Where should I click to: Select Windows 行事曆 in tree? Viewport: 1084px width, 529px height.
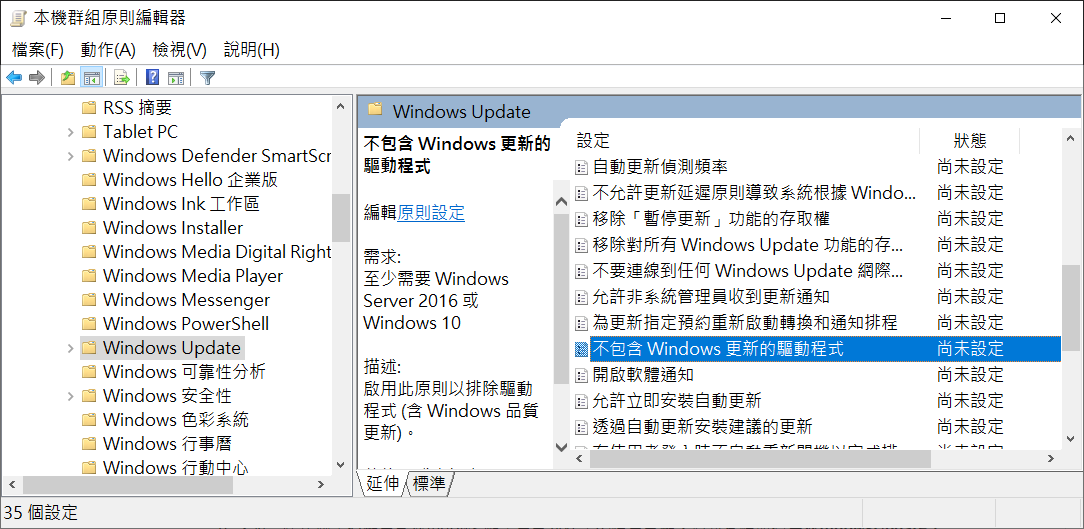167,444
